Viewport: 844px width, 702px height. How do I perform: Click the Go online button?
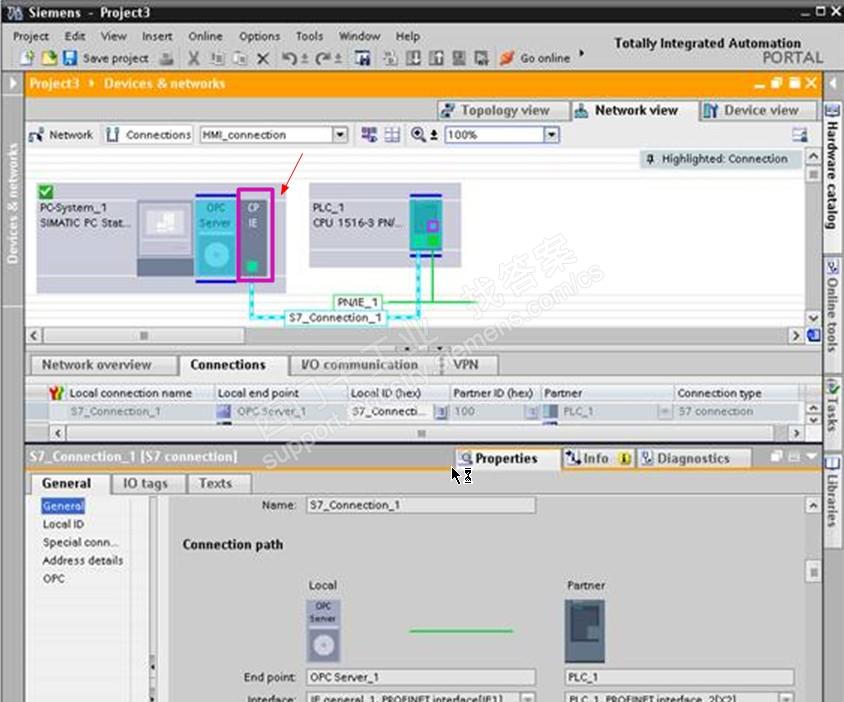[535, 58]
